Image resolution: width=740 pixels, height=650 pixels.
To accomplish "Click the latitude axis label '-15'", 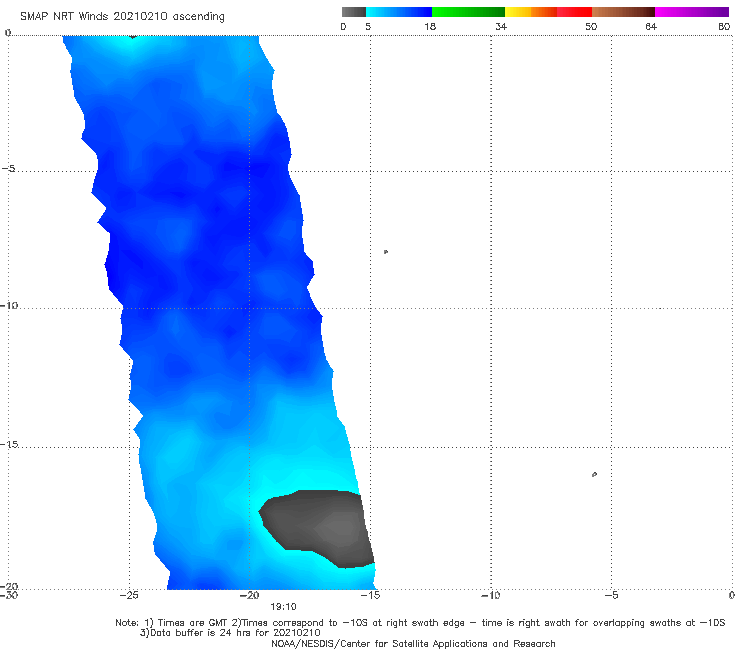I will [x=9, y=444].
